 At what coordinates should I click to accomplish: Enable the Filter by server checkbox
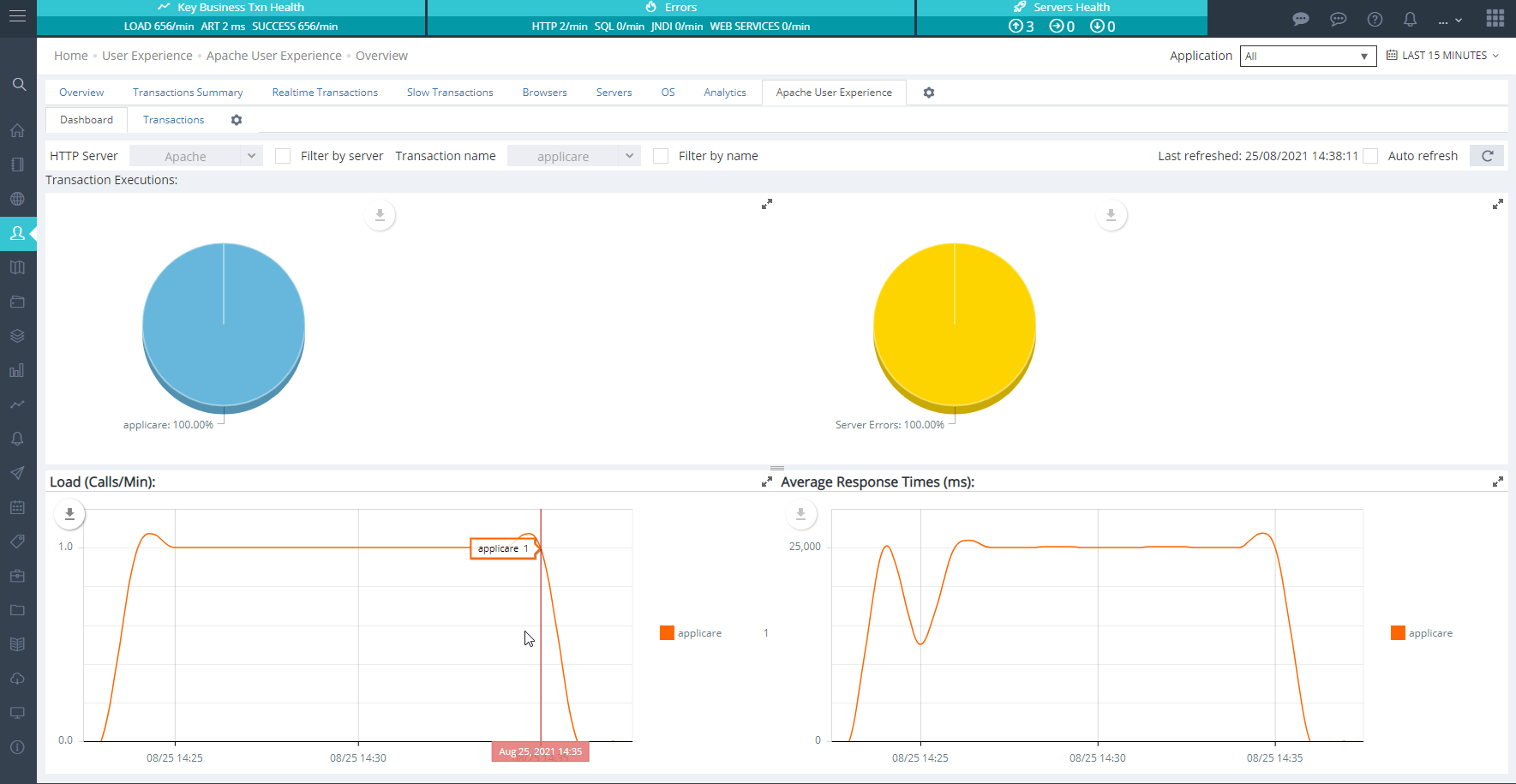pyautogui.click(x=283, y=156)
